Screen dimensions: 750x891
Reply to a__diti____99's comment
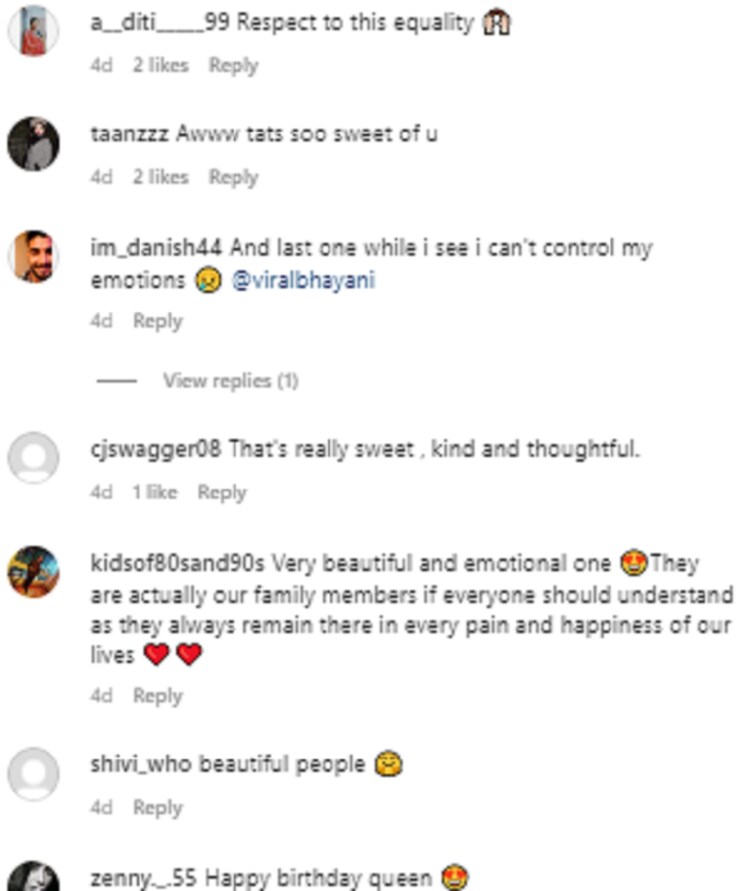tap(233, 66)
